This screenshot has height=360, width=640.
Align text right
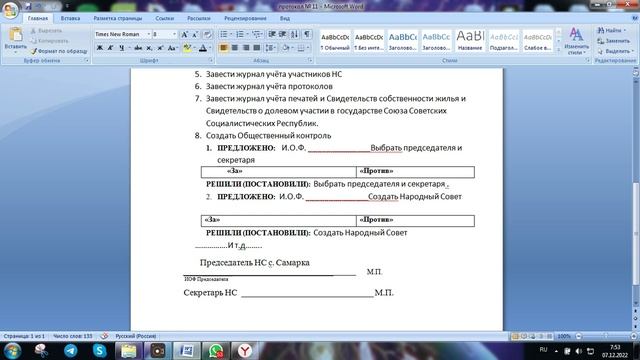click(x=246, y=48)
